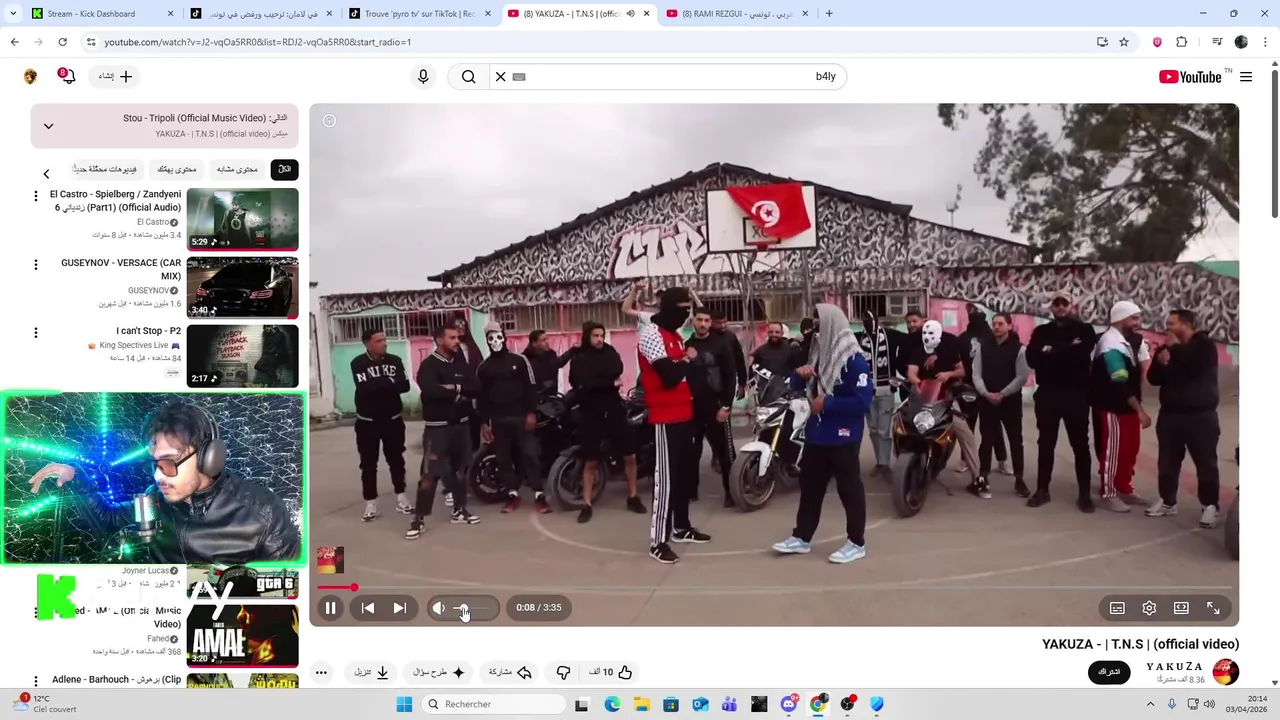Open Windows Start menu
This screenshot has width=1280, height=720.
coord(404,704)
